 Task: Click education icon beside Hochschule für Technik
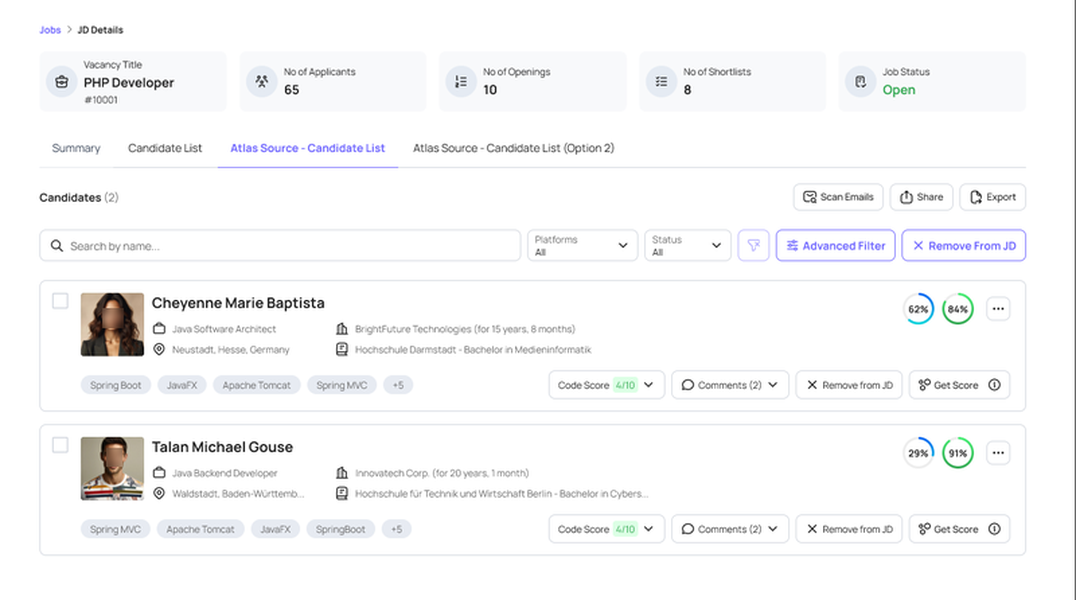tap(342, 494)
